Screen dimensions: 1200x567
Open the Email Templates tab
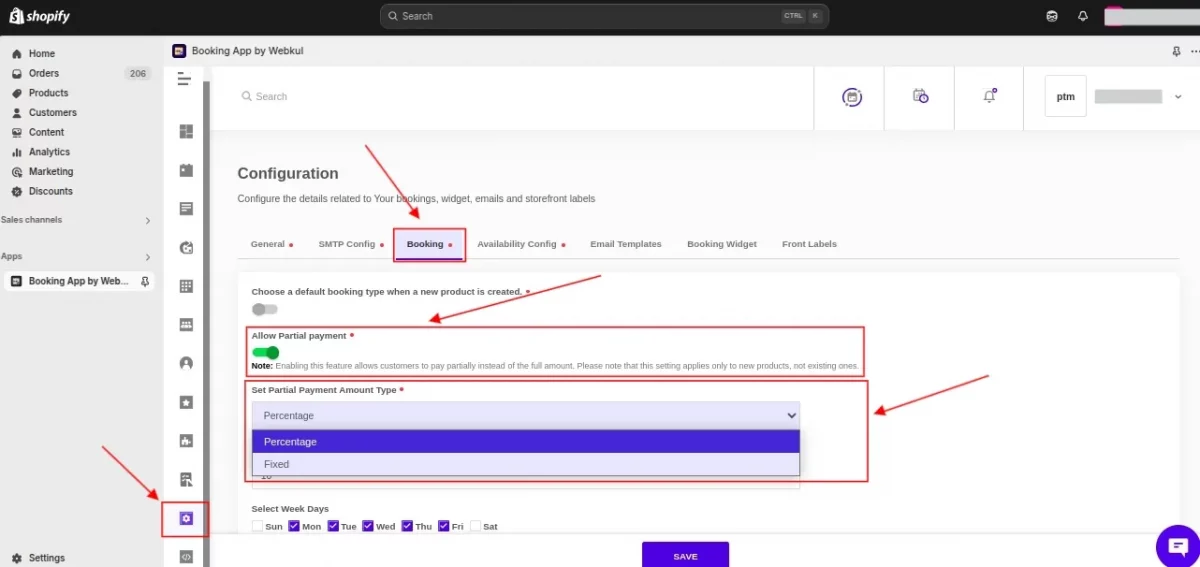[x=626, y=244]
